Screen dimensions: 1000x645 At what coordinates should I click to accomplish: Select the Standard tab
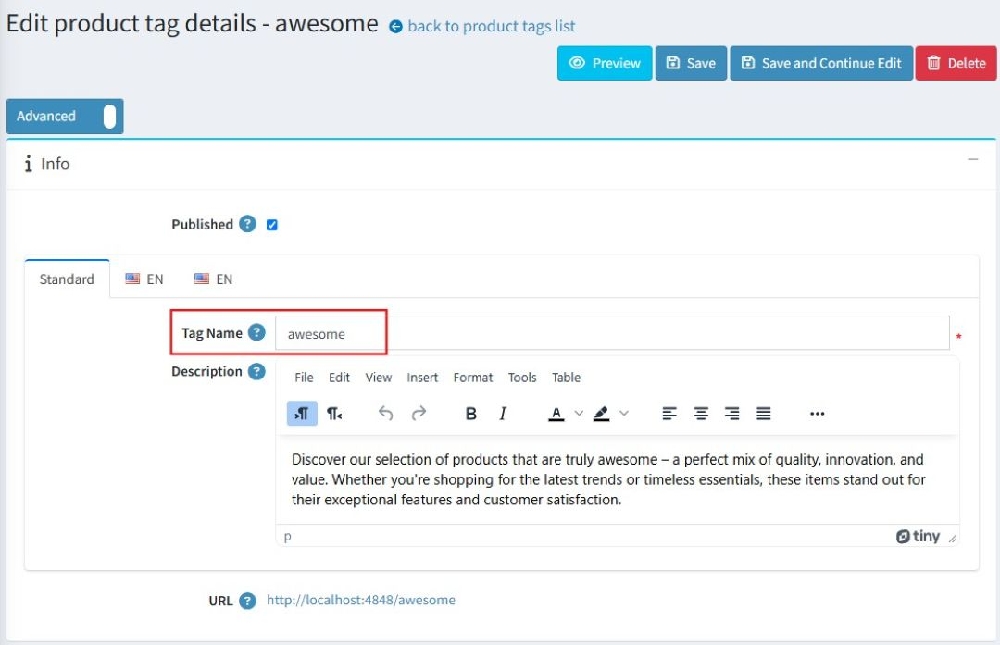67,279
